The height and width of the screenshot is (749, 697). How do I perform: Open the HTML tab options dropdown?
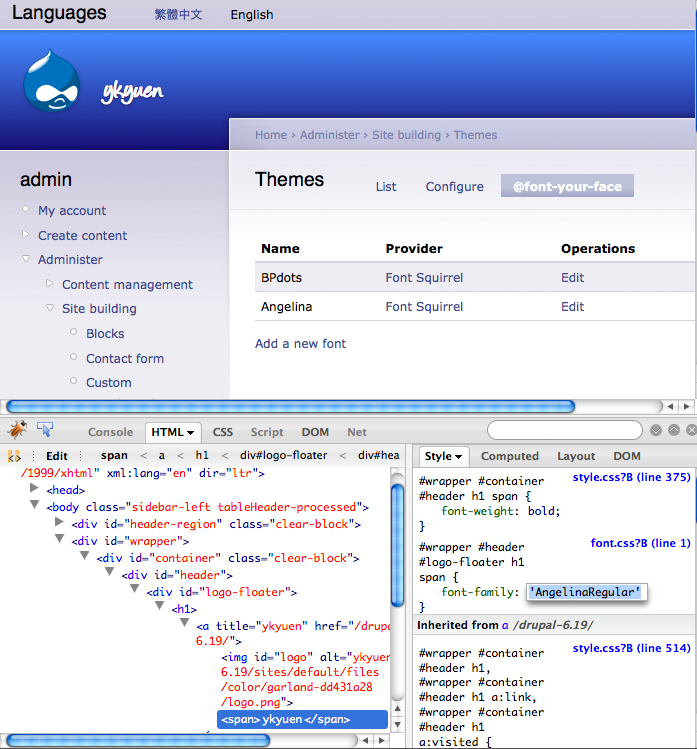[173, 432]
